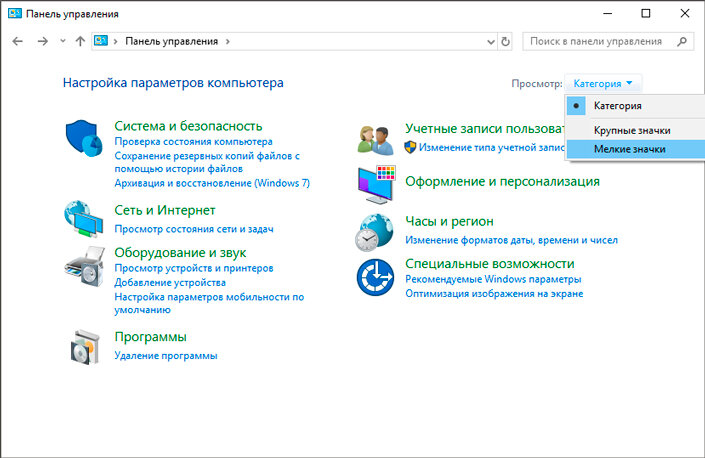Open the Clock and Region globe icon
The image size is (705, 458).
click(x=374, y=232)
